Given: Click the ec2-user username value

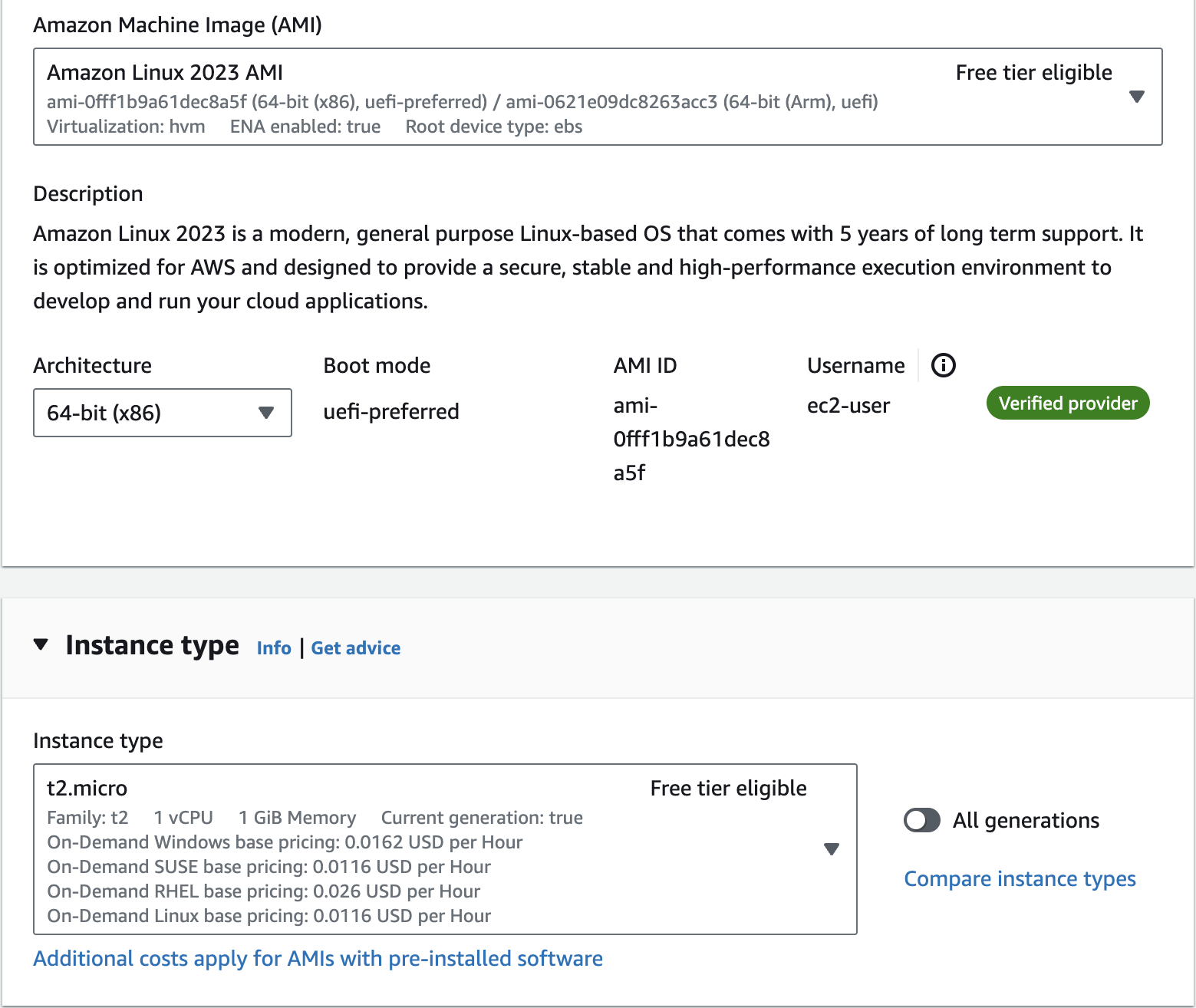Looking at the screenshot, I should 848,406.
